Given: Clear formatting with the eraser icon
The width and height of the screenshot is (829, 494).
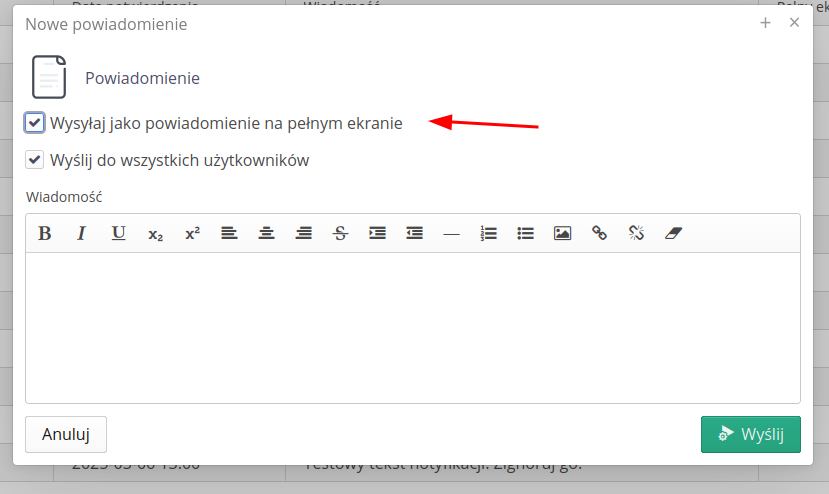Looking at the screenshot, I should pyautogui.click(x=673, y=233).
